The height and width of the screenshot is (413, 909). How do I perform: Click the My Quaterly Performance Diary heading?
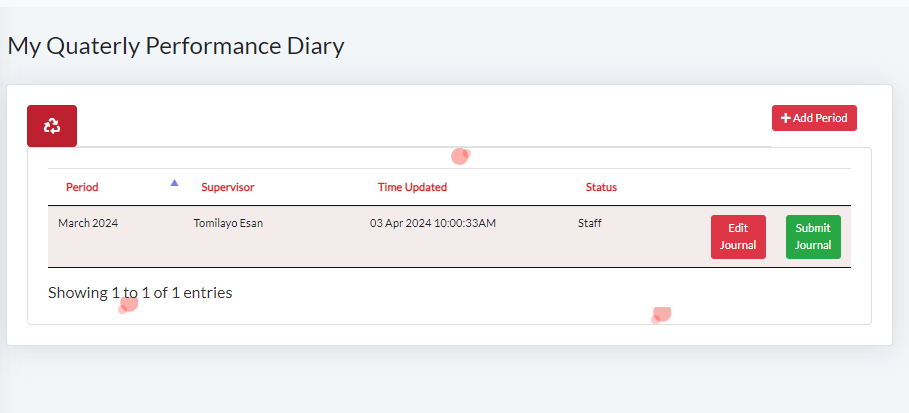tap(176, 46)
